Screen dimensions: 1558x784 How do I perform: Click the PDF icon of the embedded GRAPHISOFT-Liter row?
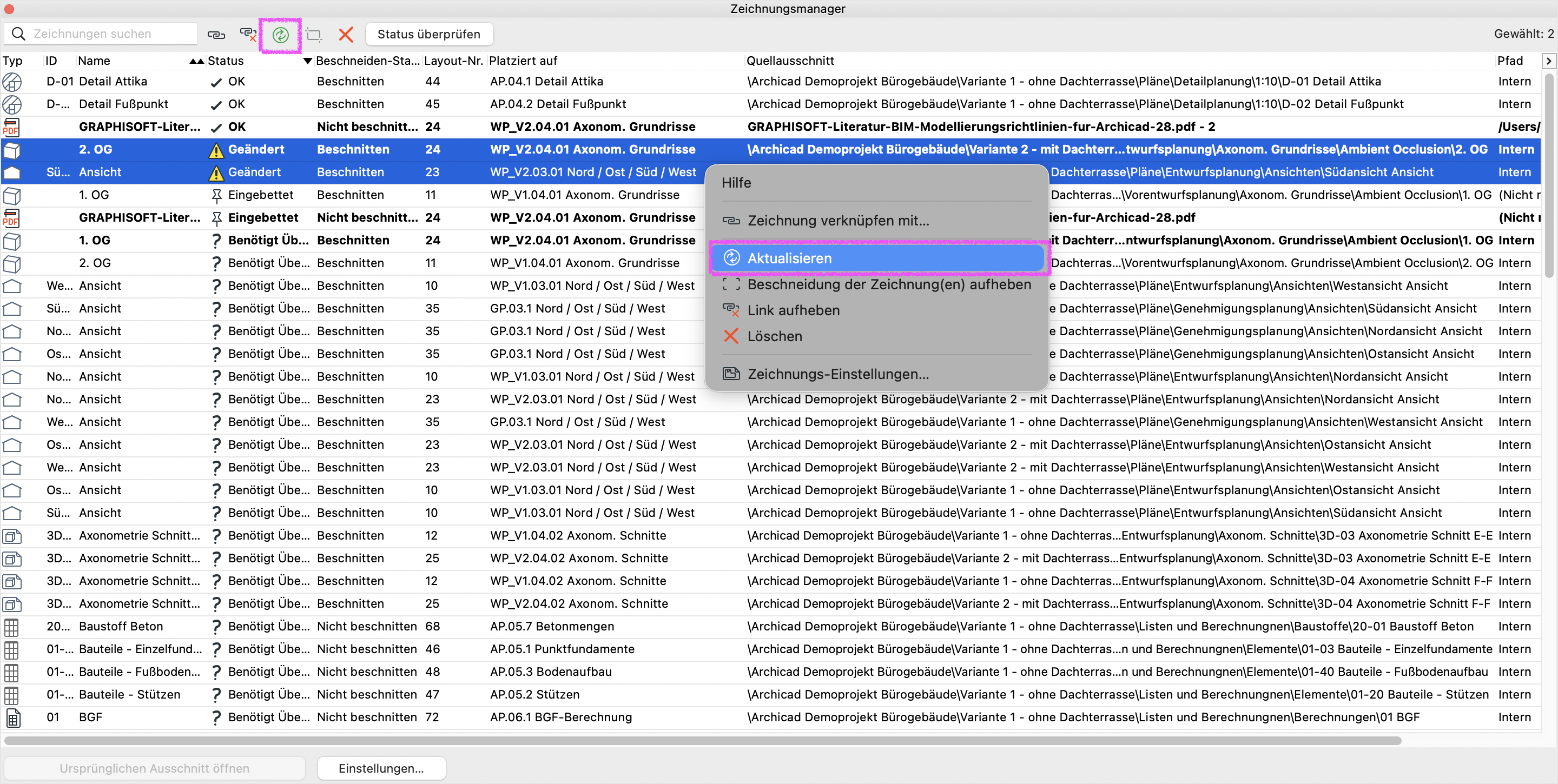11,217
